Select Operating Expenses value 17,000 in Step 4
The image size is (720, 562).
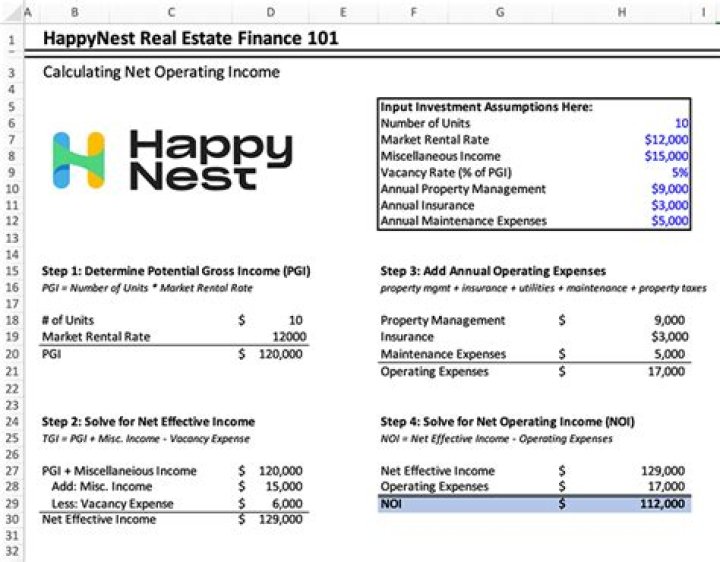point(666,486)
